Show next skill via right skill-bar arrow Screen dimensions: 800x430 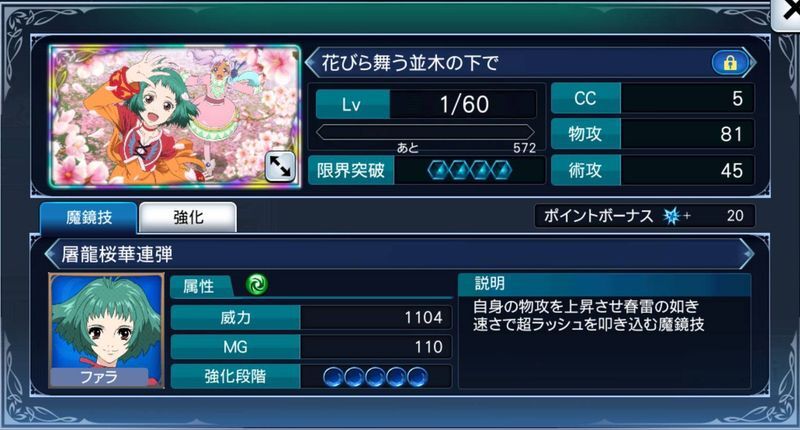747,254
